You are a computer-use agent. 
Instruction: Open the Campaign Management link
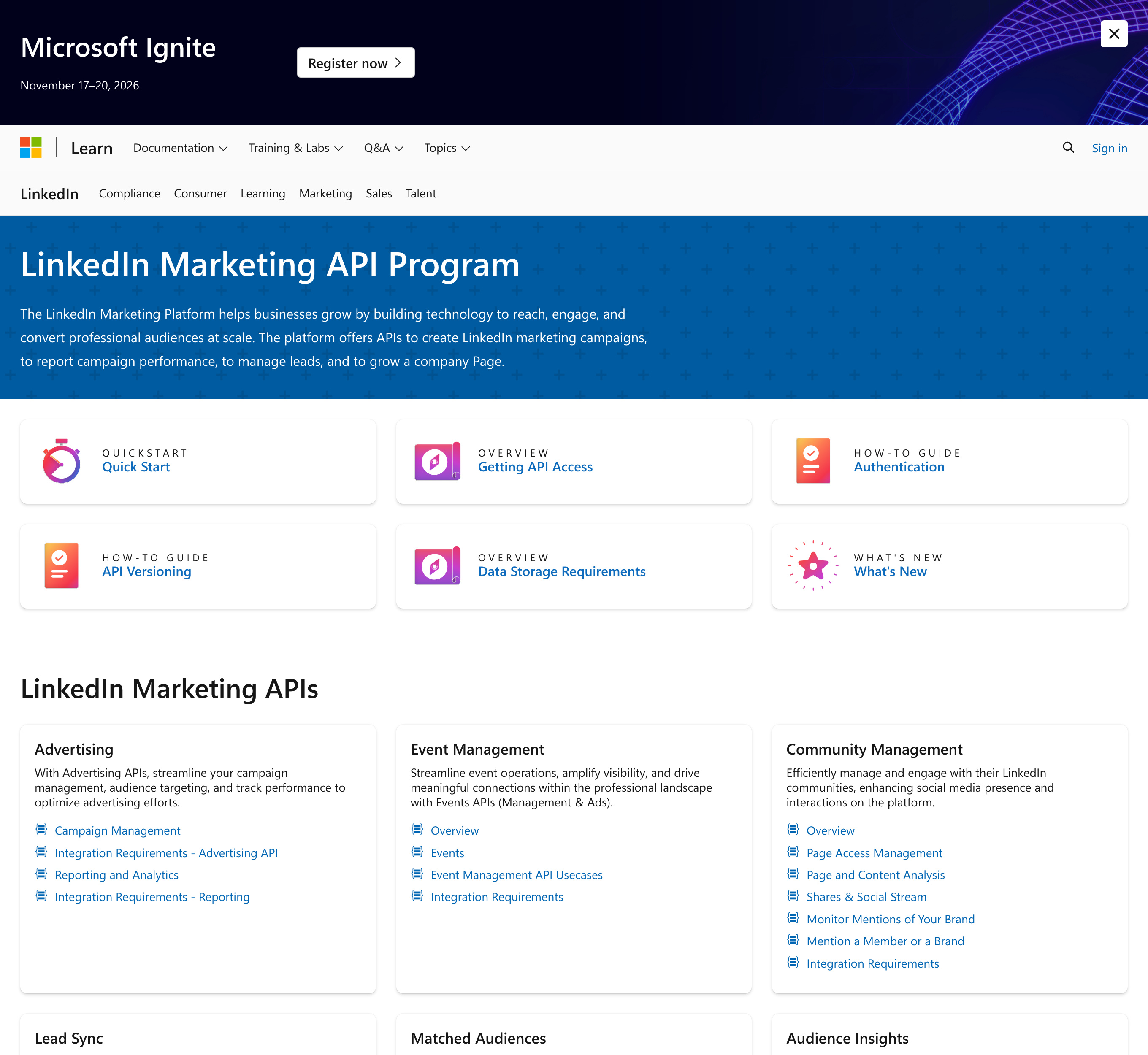tap(118, 830)
